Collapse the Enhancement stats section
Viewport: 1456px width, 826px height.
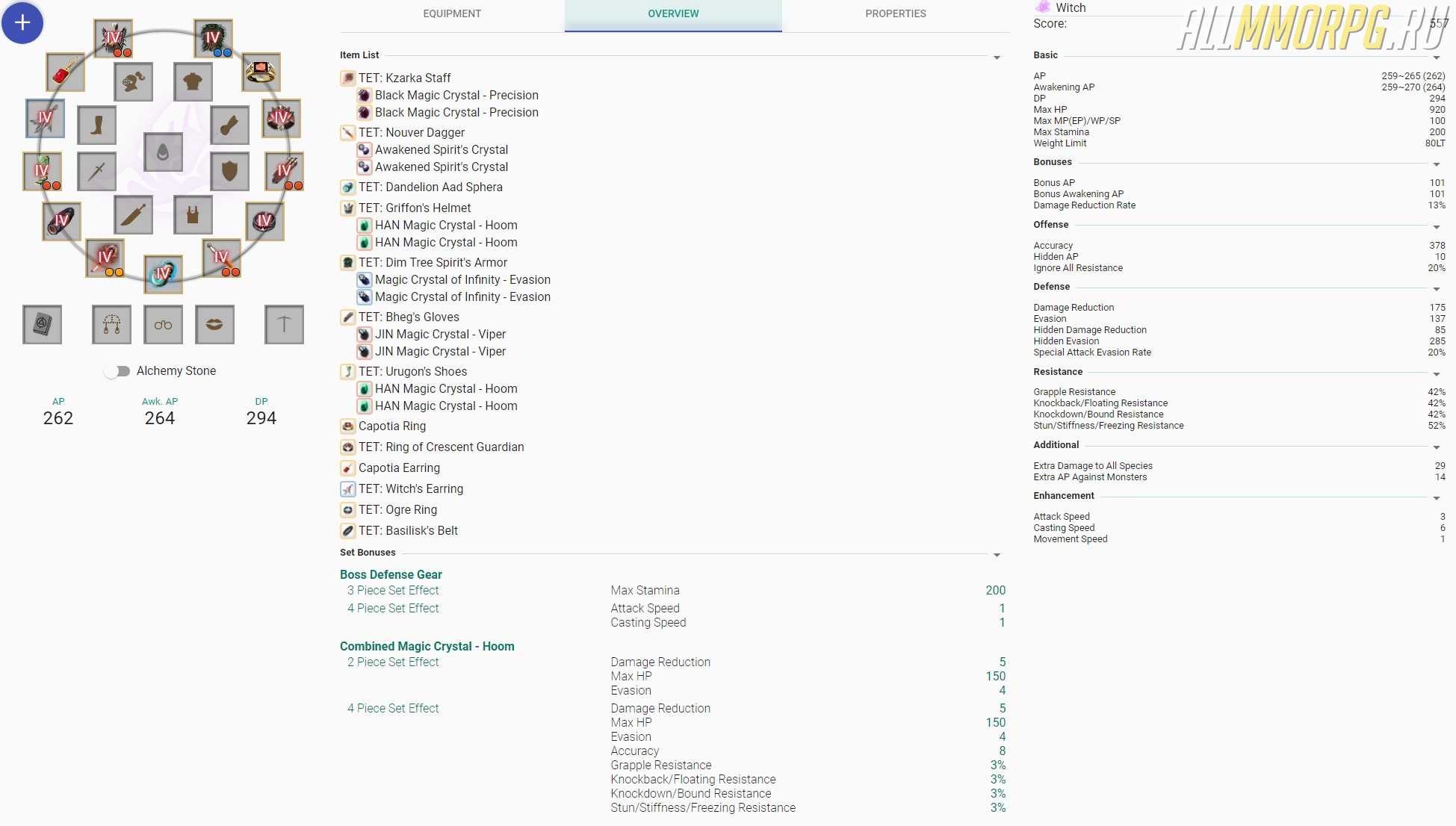point(1436,498)
